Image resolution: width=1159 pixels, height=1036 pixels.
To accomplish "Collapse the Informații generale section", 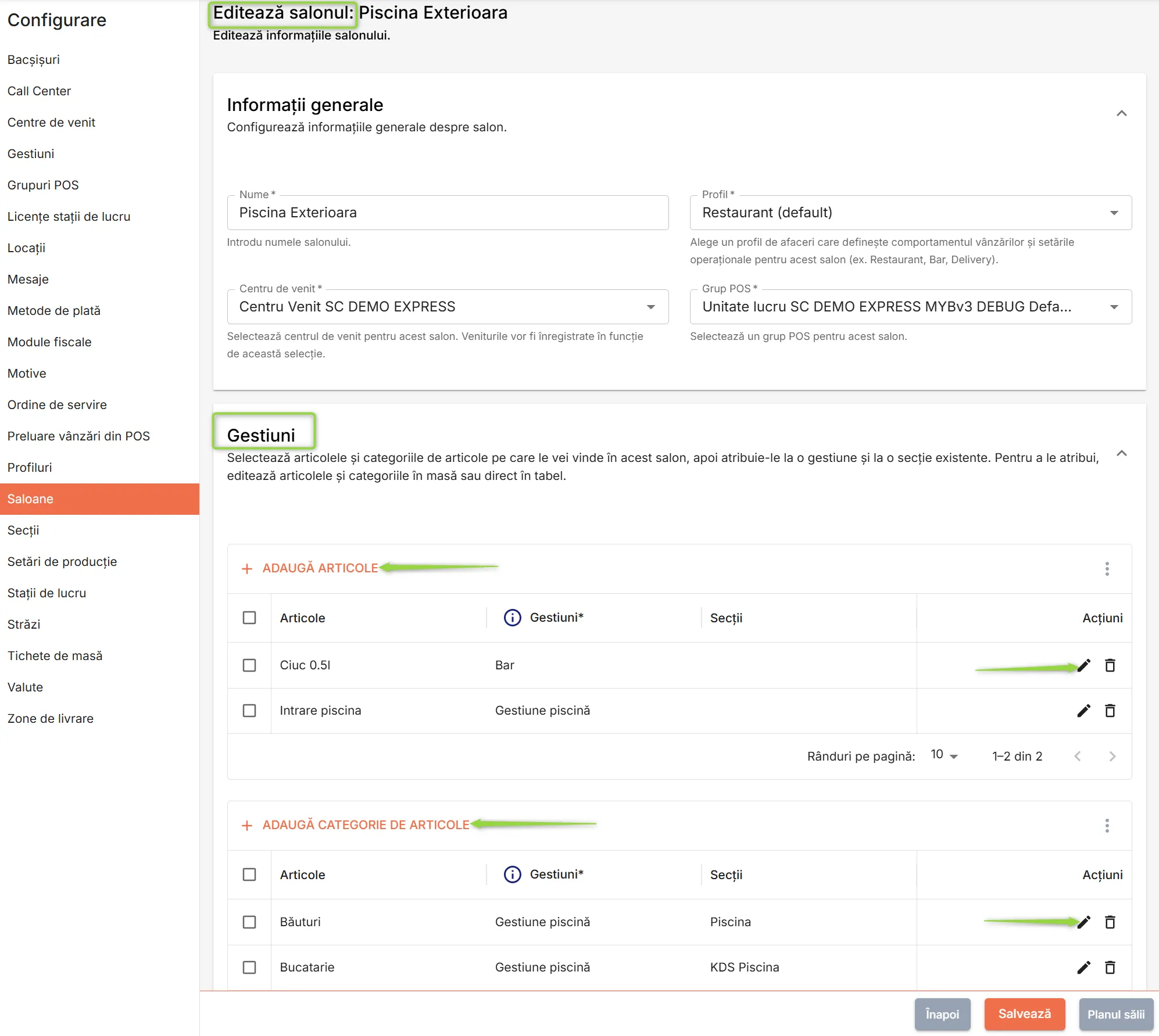I will [x=1121, y=113].
